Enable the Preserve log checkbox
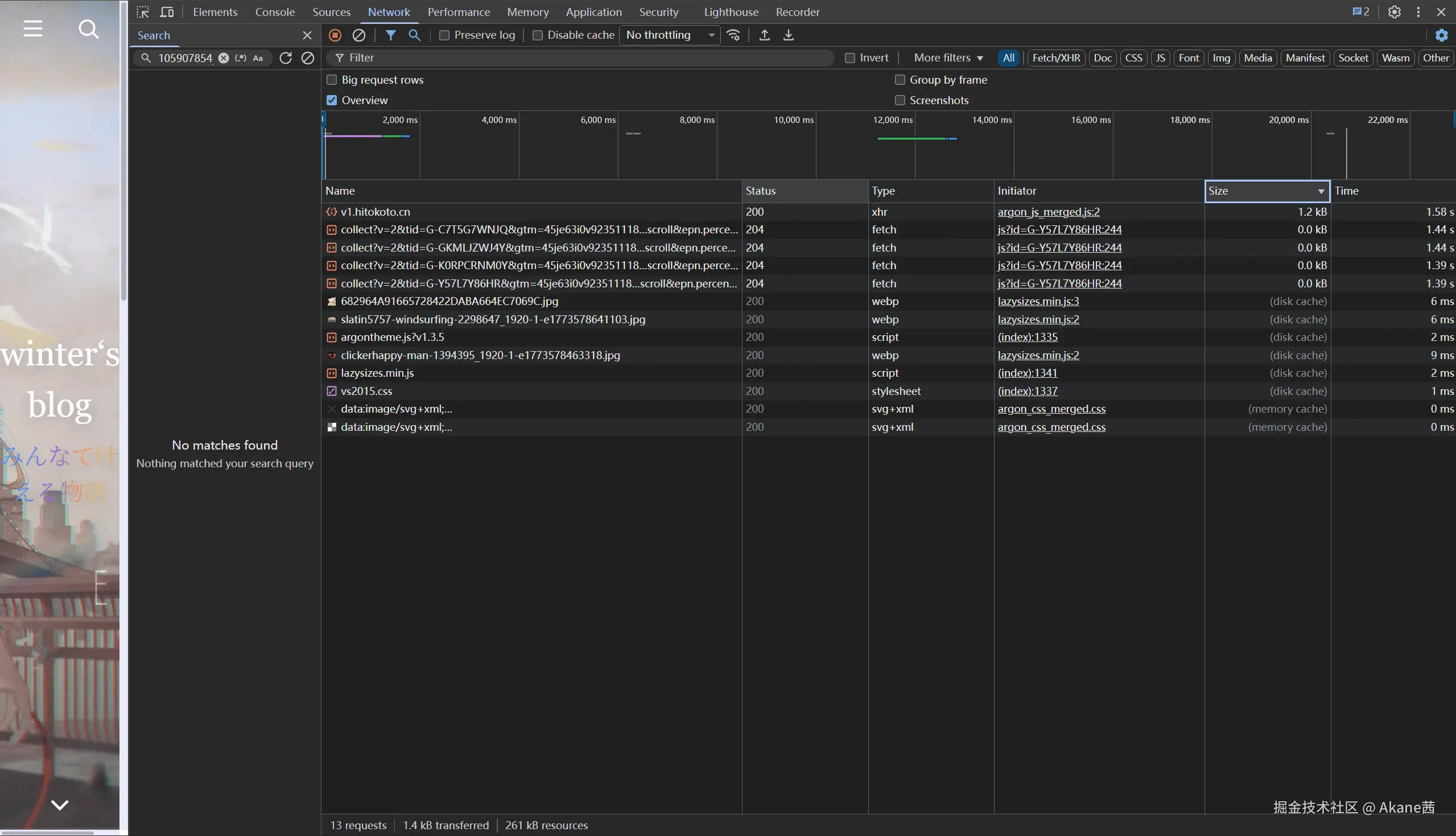Viewport: 1456px width, 836px height. (x=444, y=36)
